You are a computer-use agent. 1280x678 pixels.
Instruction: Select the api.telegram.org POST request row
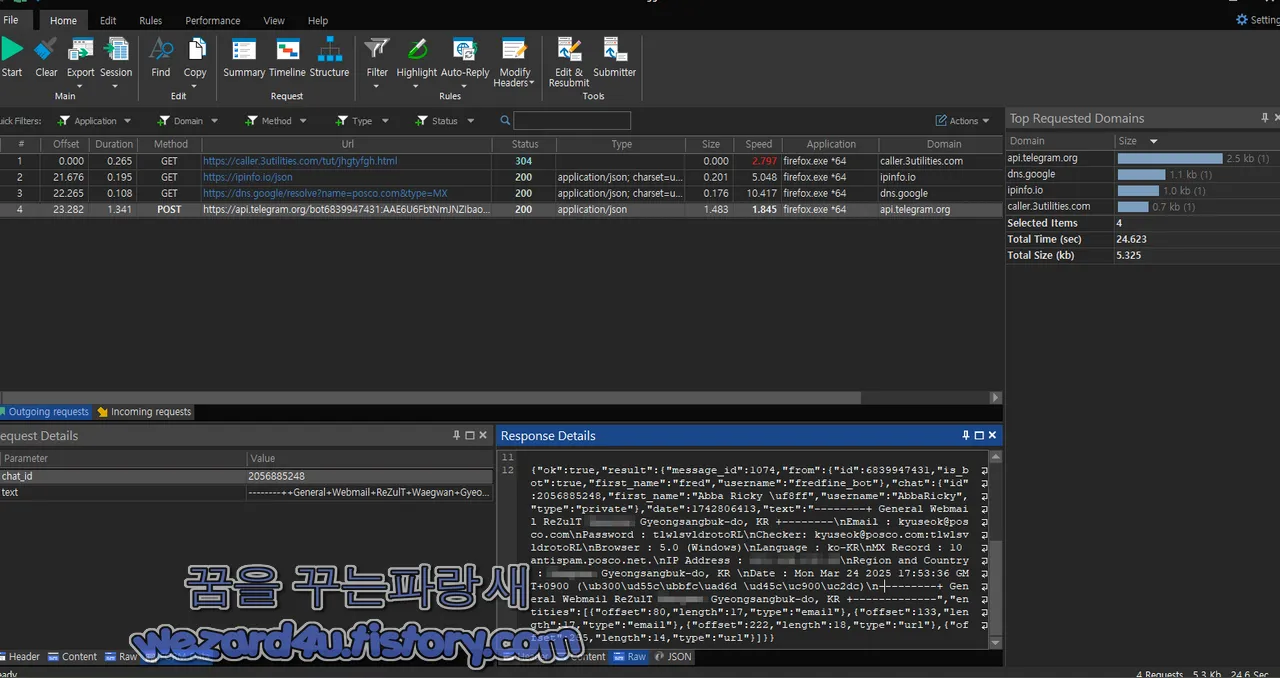point(500,210)
